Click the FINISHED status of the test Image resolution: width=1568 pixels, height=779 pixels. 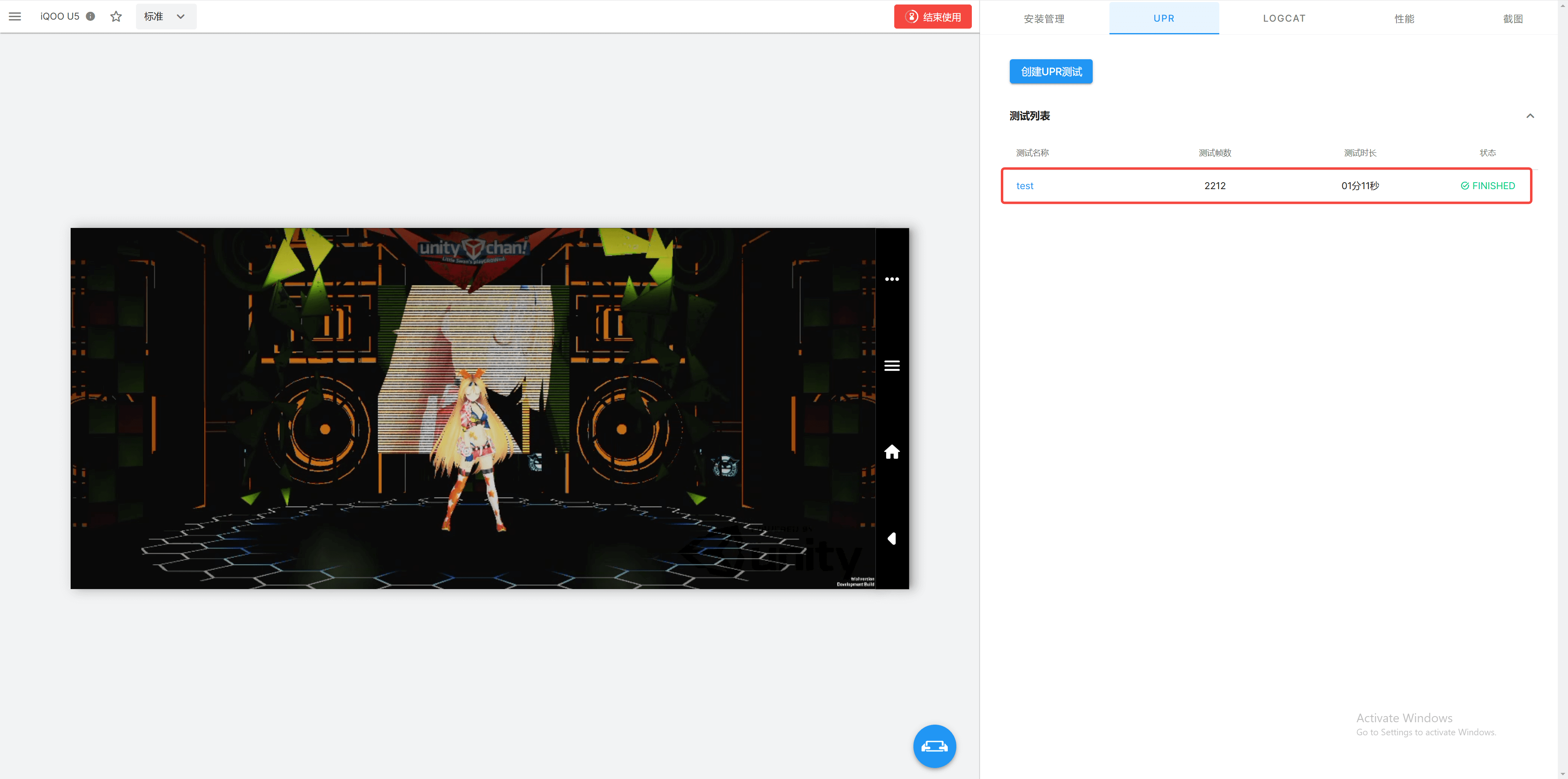[1488, 186]
